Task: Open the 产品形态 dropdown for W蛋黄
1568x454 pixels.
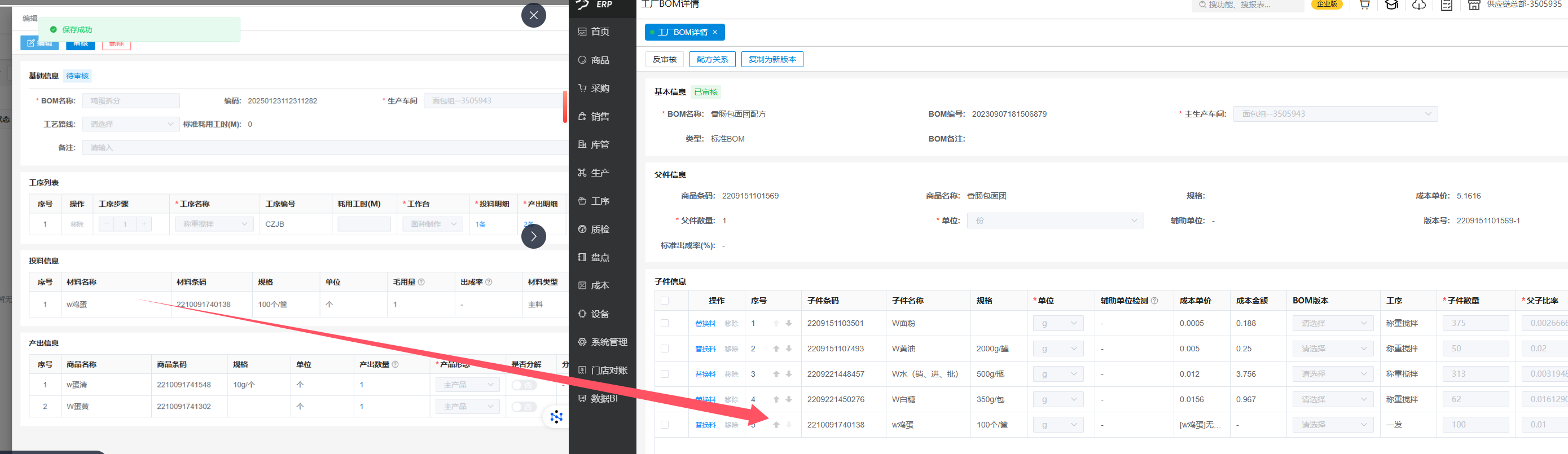Action: coord(468,407)
